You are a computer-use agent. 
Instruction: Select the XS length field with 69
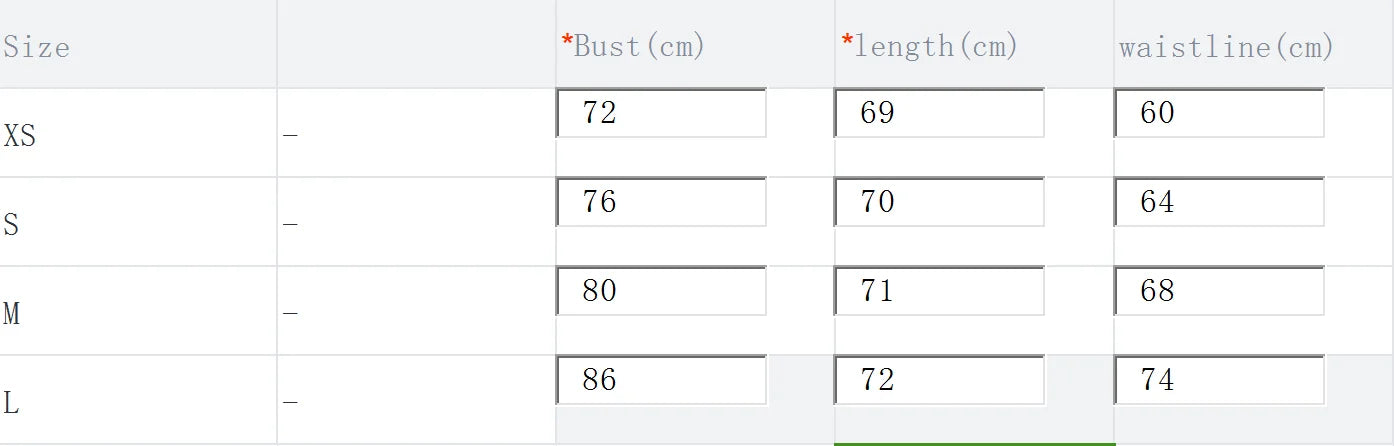click(x=939, y=113)
